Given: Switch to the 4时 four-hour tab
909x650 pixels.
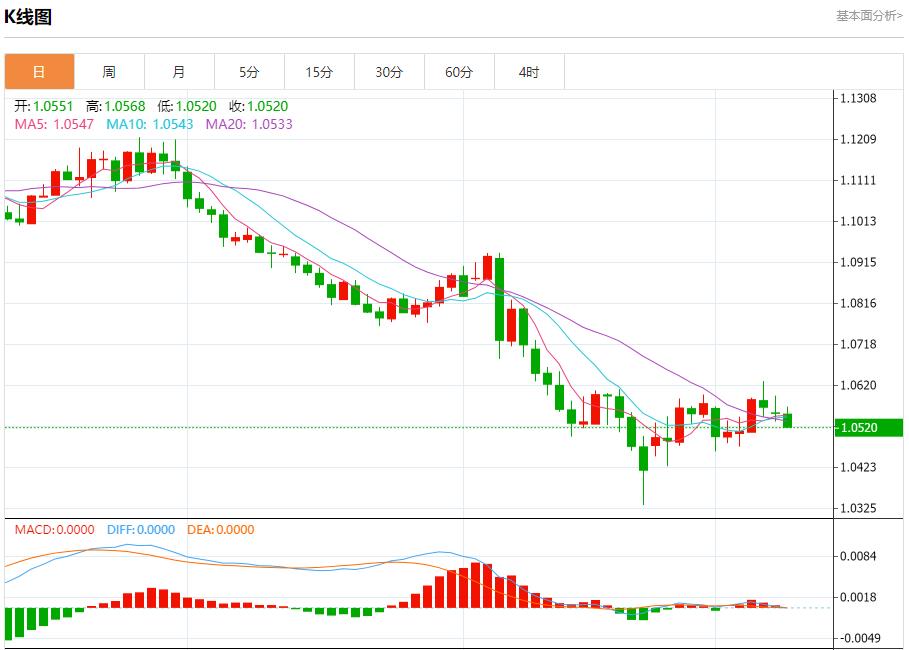Looking at the screenshot, I should pyautogui.click(x=529, y=72).
